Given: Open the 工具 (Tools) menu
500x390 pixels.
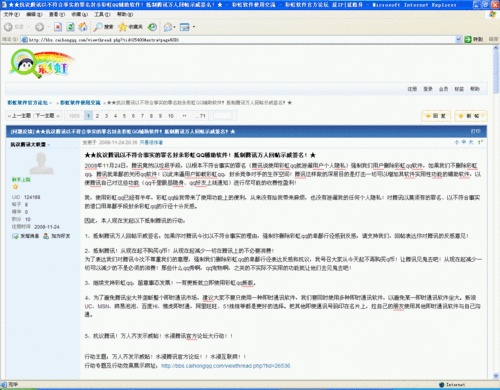Looking at the screenshot, I should point(102,14).
